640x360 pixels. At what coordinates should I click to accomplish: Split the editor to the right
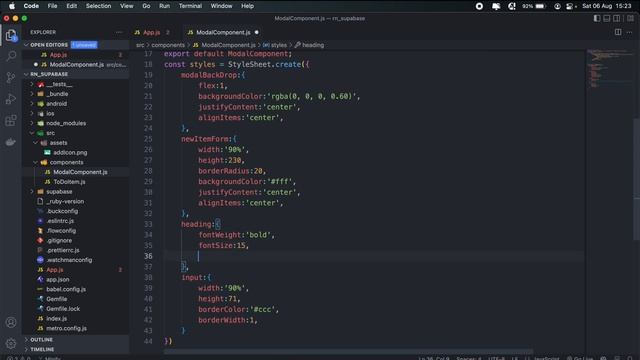click(x=618, y=32)
